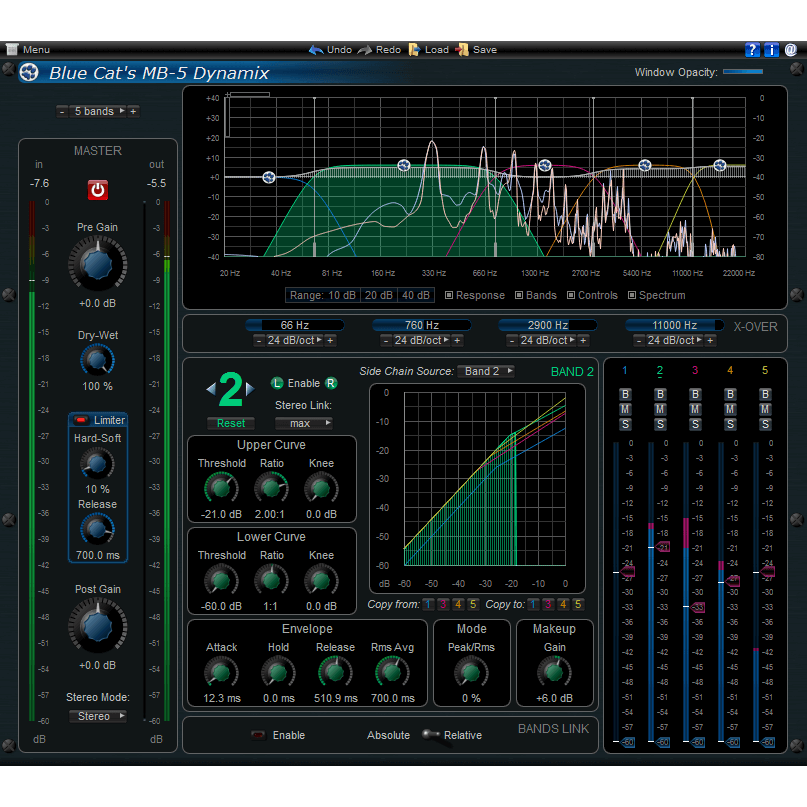Image resolution: width=807 pixels, height=807 pixels.
Task: Click the Reset button for Band 2
Action: tap(231, 423)
